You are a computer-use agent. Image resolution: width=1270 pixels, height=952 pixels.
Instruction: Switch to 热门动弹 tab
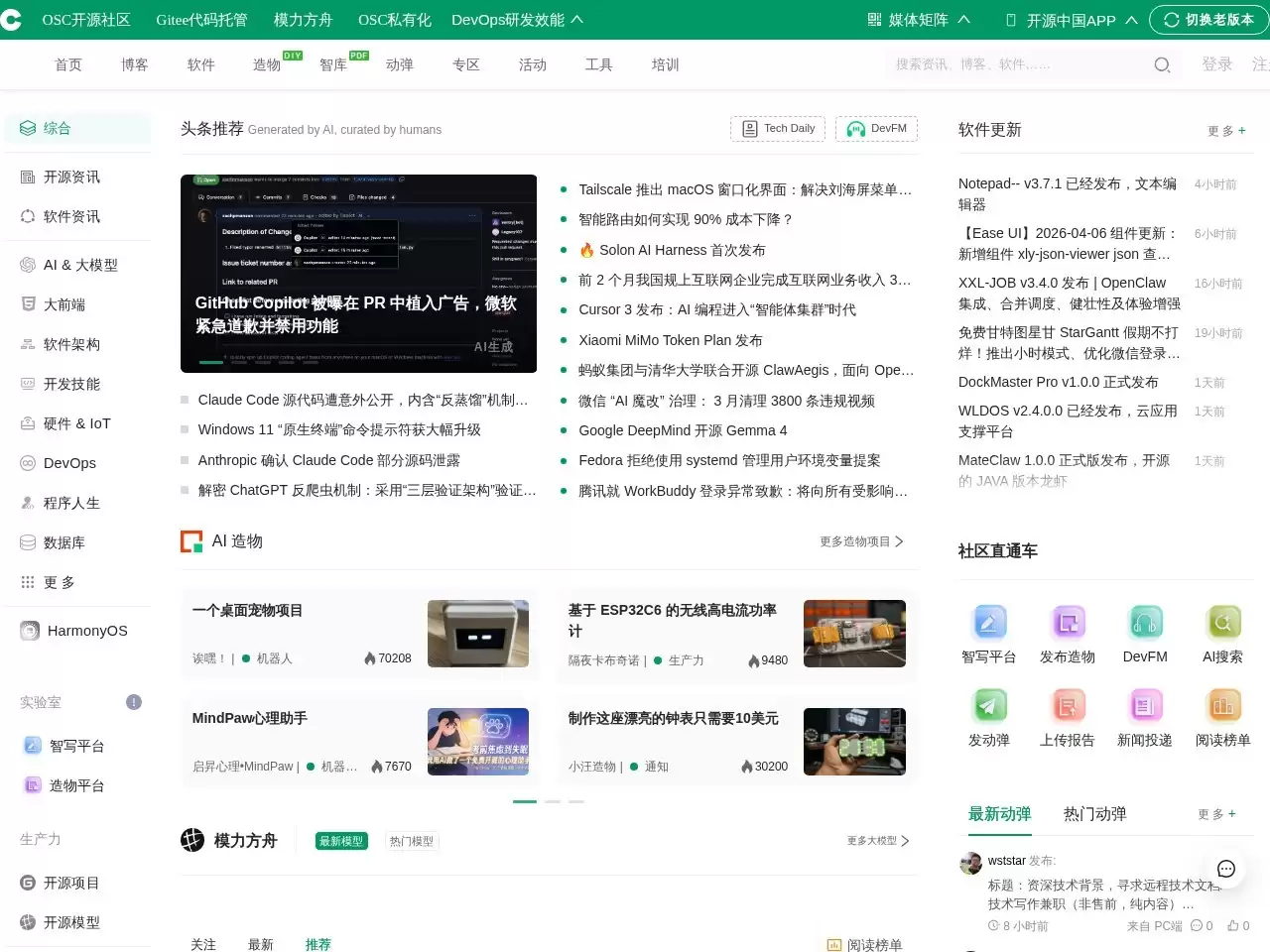click(x=1095, y=814)
